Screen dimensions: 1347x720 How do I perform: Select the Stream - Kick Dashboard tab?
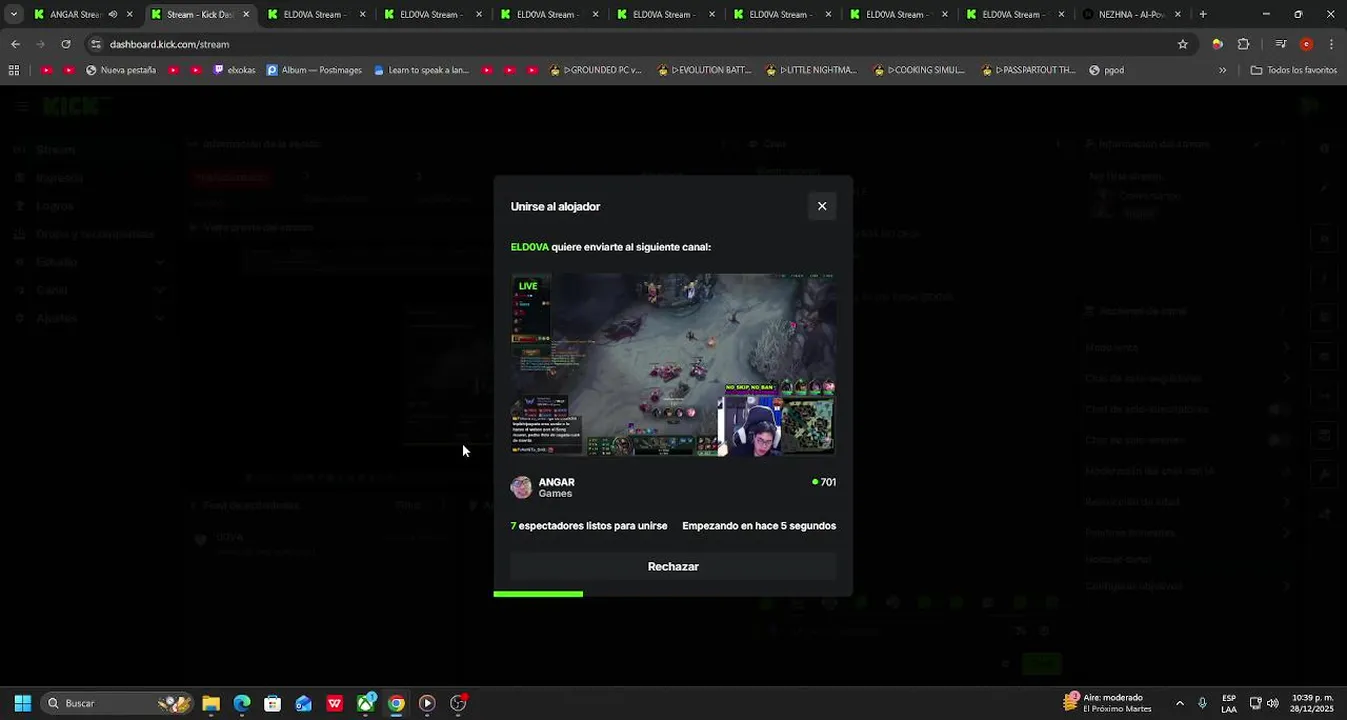click(199, 14)
